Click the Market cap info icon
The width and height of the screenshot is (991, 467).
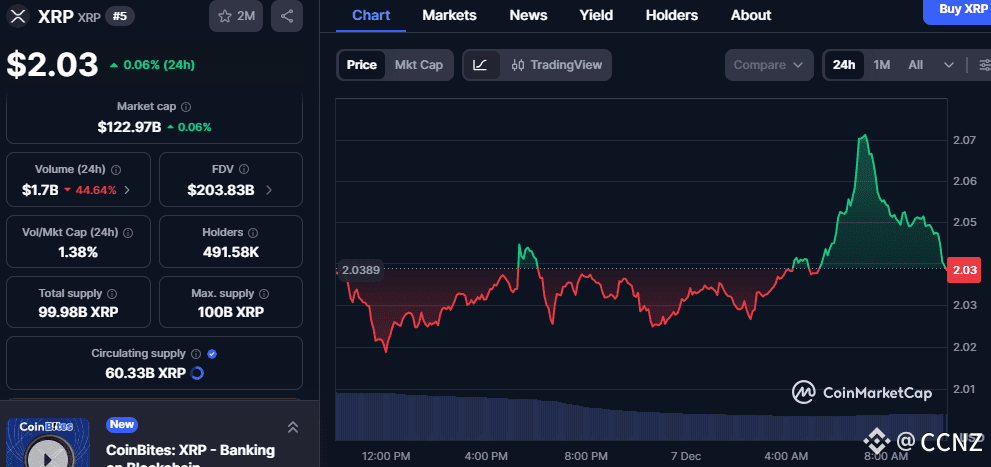[186, 107]
